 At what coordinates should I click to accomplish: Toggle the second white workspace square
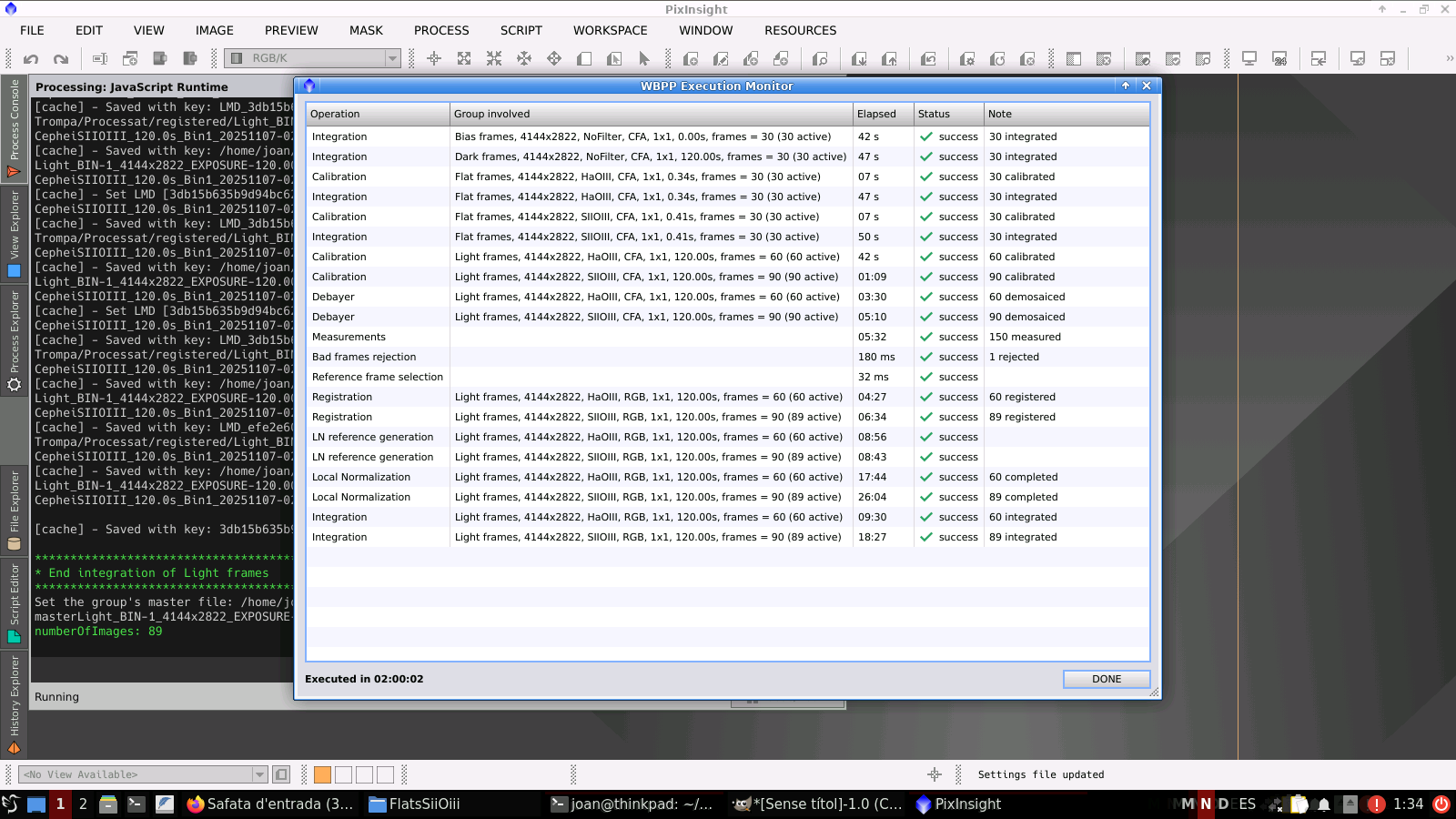[364, 774]
